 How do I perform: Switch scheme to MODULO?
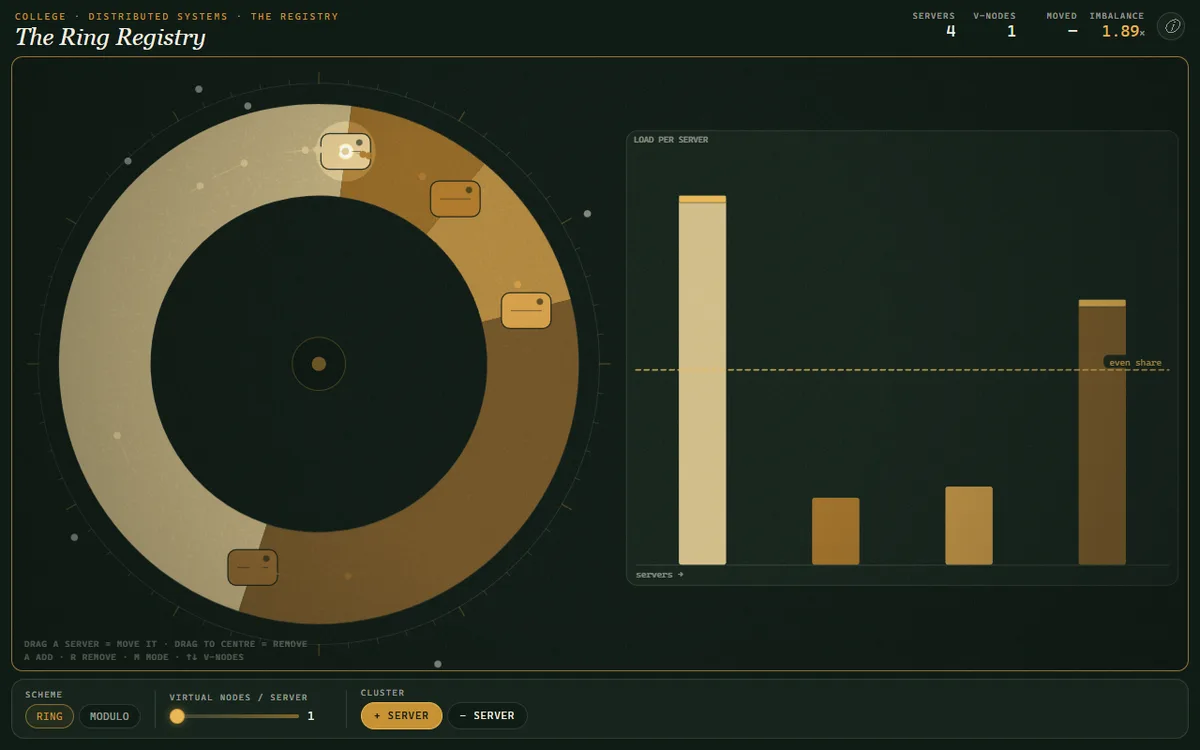click(110, 716)
